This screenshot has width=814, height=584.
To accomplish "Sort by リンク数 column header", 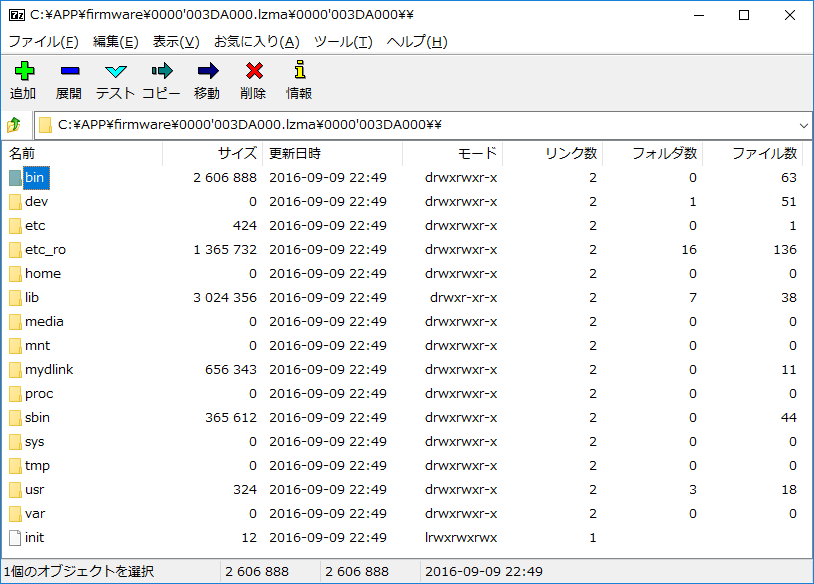I will 552,153.
